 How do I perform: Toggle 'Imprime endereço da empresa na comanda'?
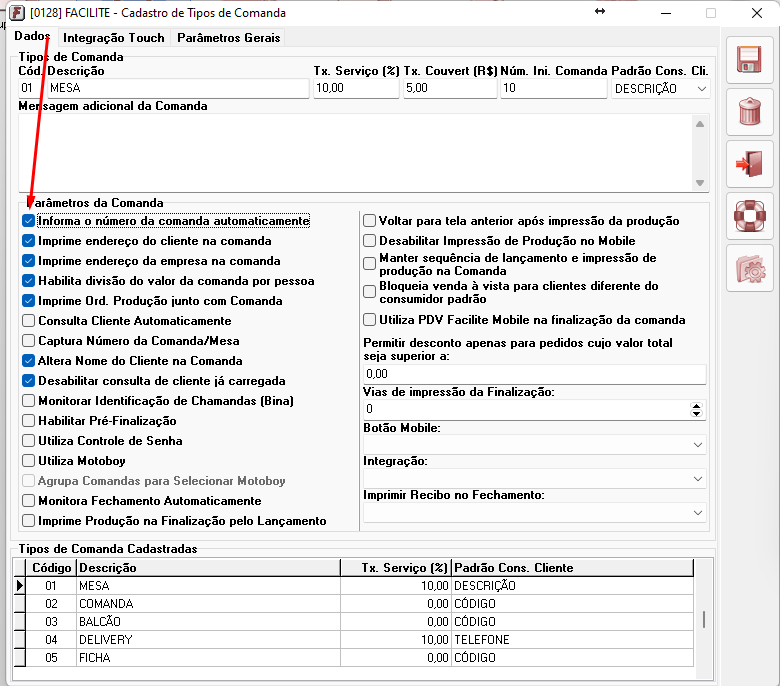[x=28, y=261]
